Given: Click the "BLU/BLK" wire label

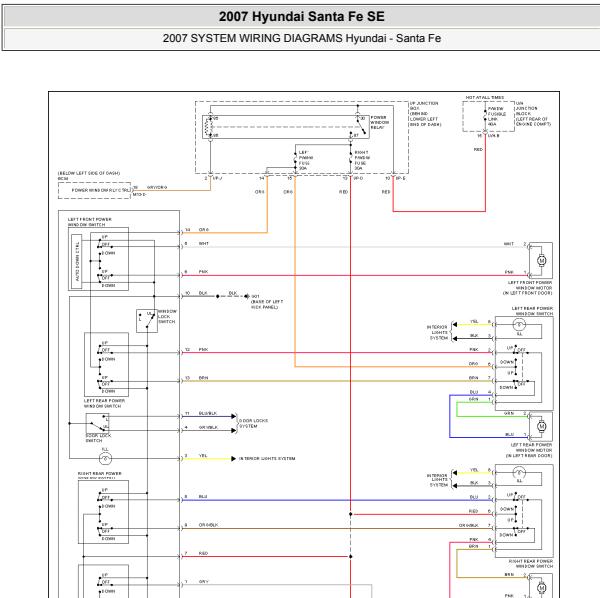Looking at the screenshot, I should point(208,413).
